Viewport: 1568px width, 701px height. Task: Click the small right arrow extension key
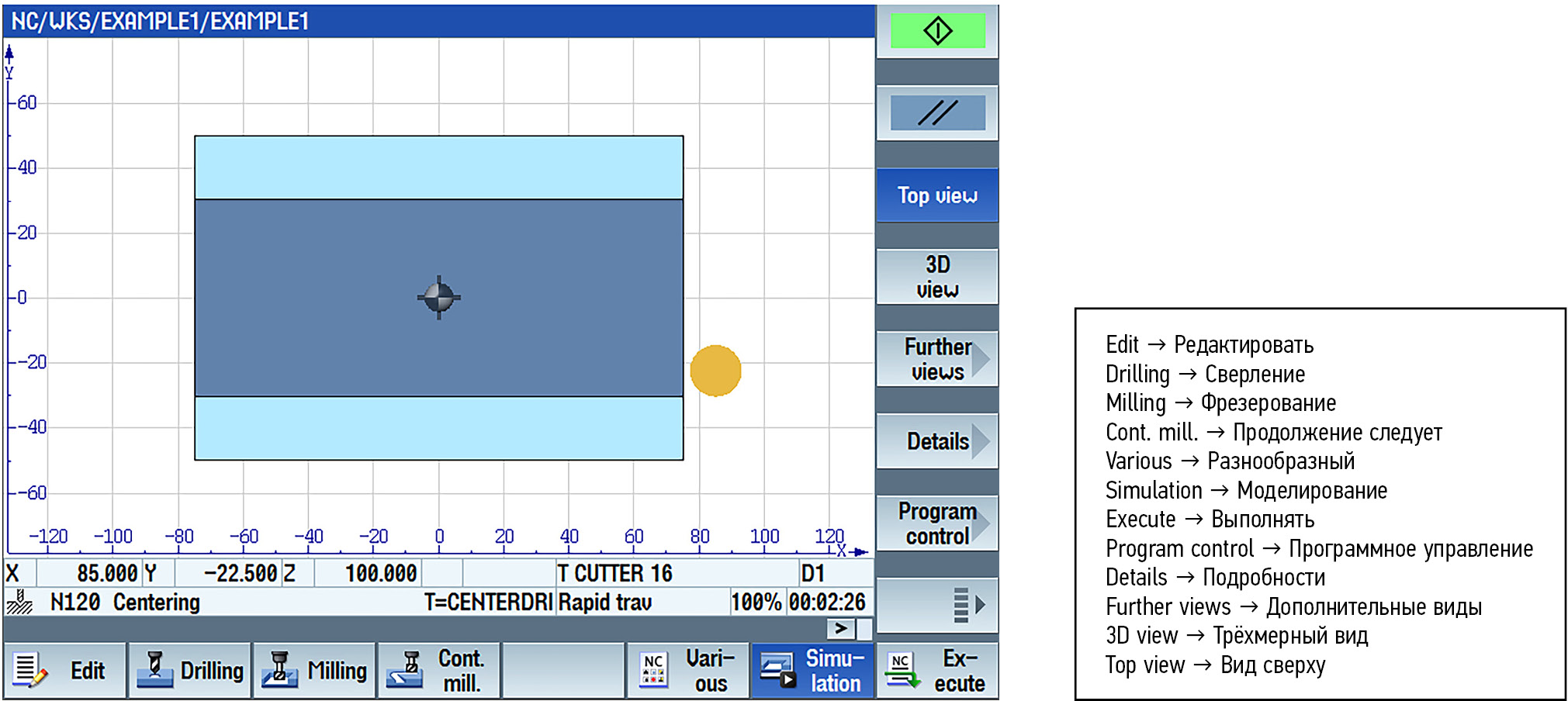[x=841, y=628]
